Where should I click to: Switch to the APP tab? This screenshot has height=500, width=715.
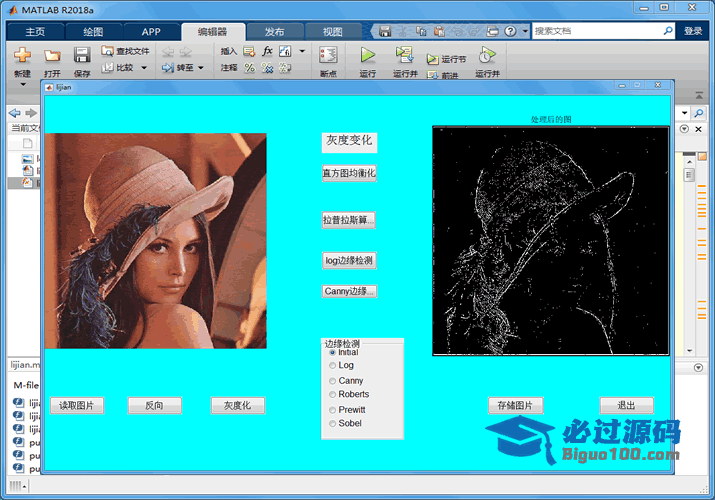point(150,31)
